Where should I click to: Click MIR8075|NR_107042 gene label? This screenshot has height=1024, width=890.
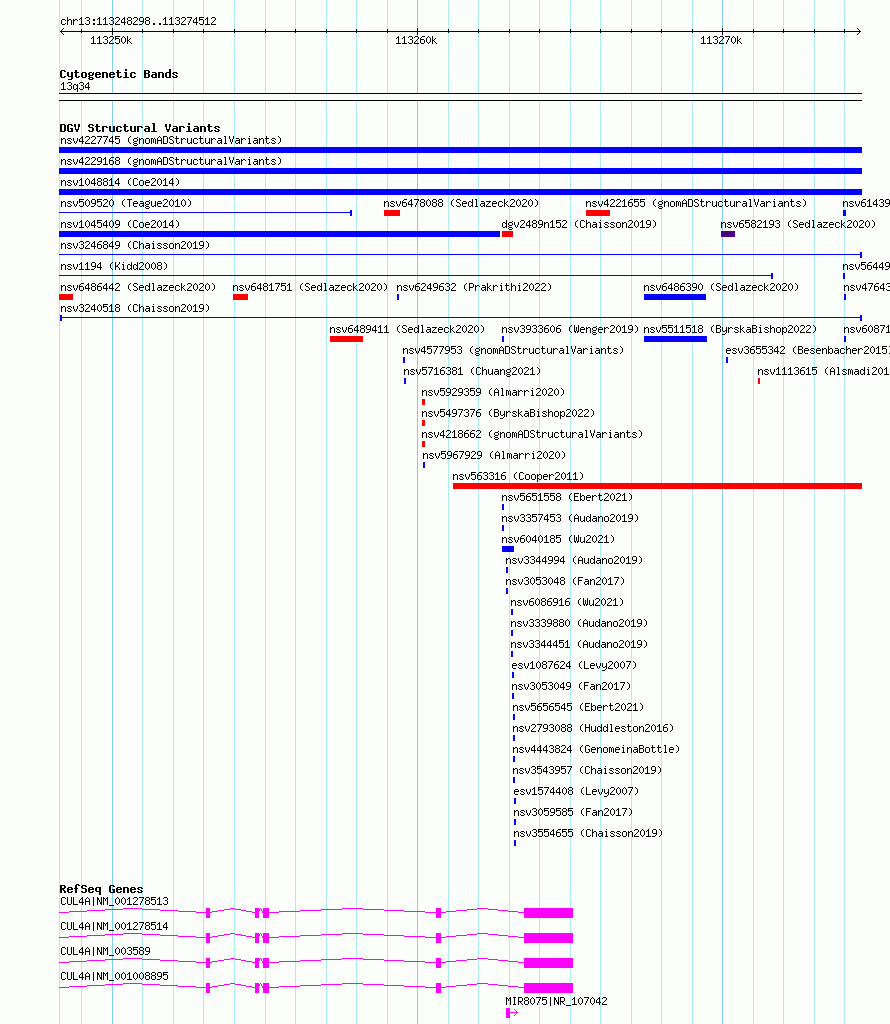(556, 1001)
